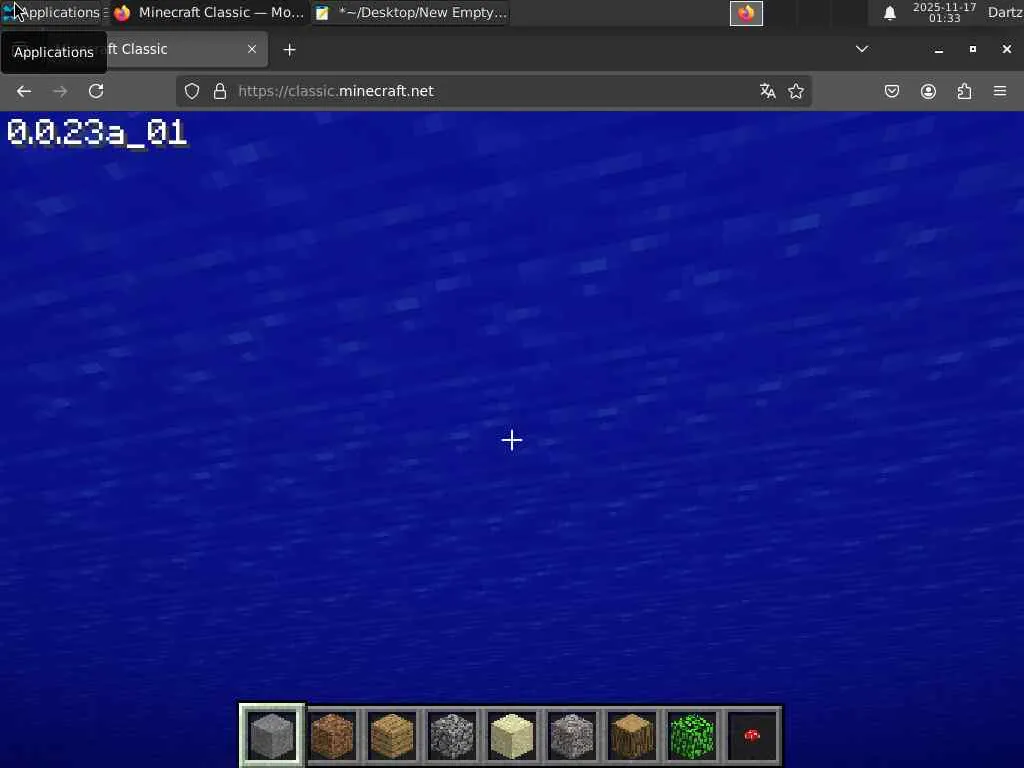Image resolution: width=1024 pixels, height=768 pixels.
Task: Open the Firefox account menu
Action: (x=928, y=91)
